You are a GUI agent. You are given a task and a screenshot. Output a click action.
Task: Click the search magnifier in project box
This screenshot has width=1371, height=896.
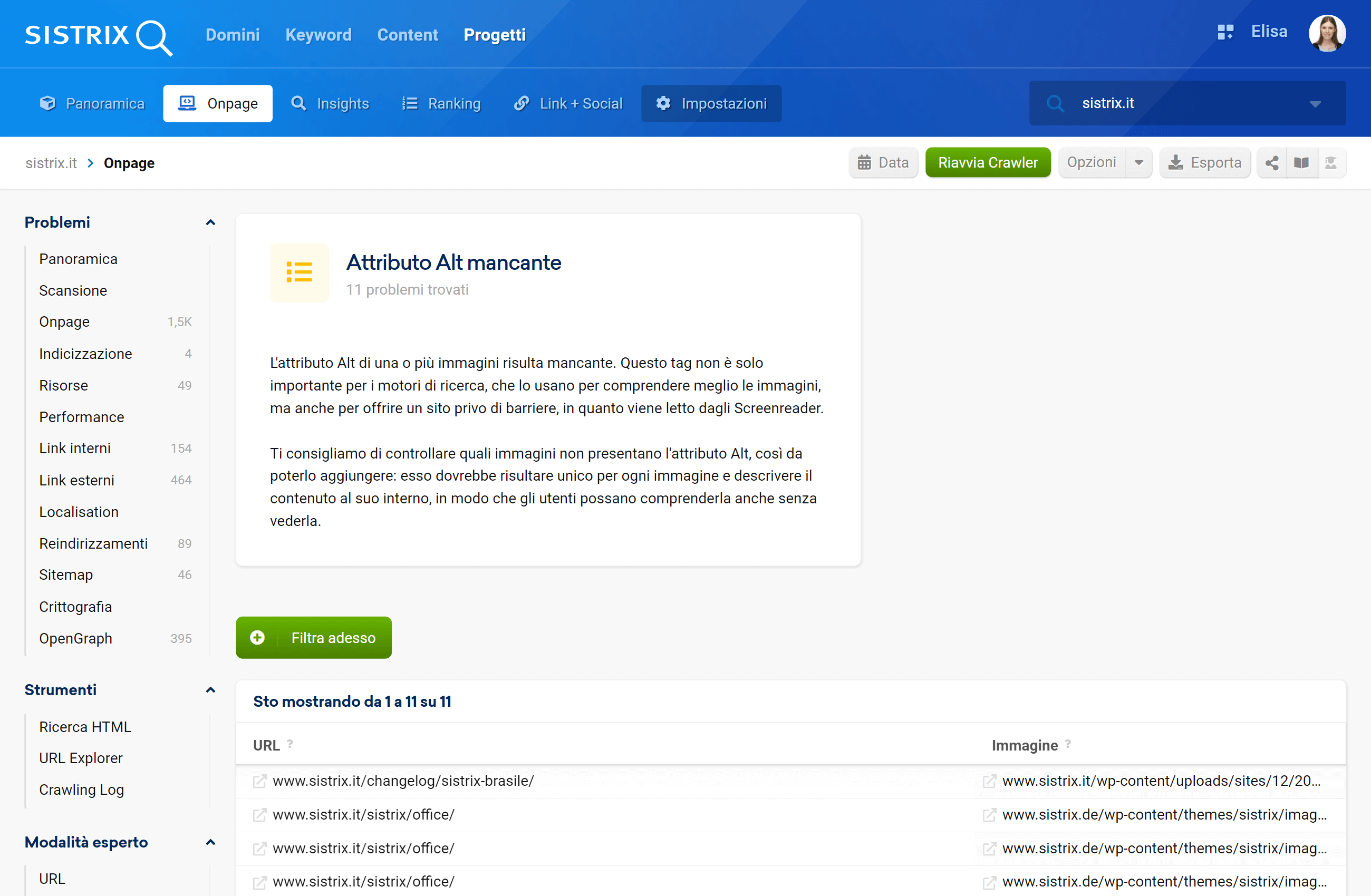tap(1055, 104)
